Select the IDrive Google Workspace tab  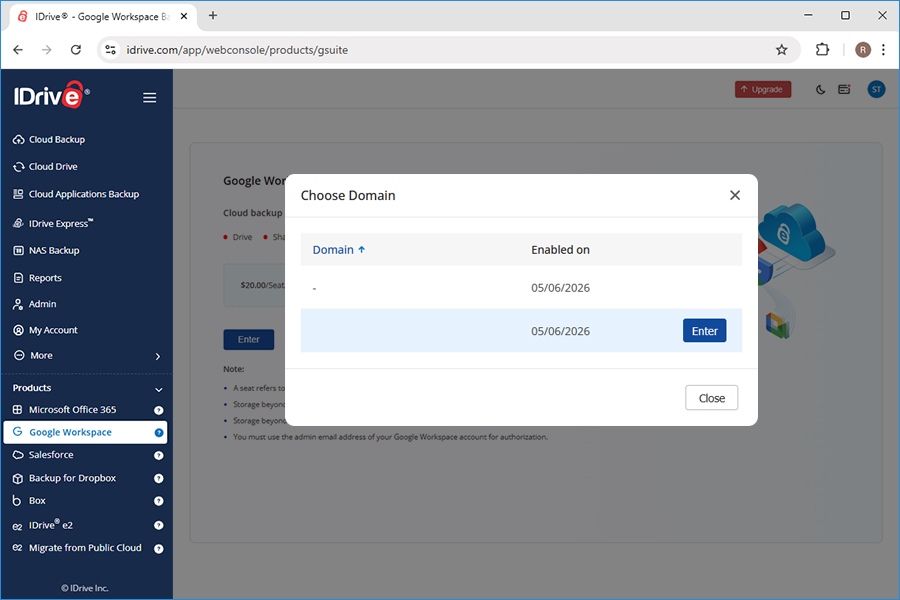(x=103, y=17)
